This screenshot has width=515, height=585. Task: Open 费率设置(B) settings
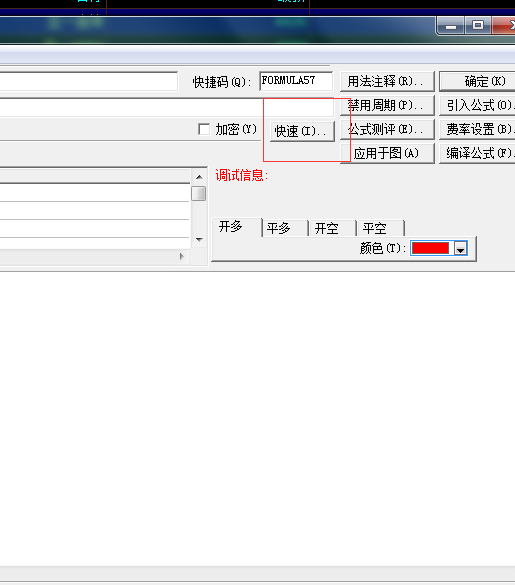click(x=477, y=129)
